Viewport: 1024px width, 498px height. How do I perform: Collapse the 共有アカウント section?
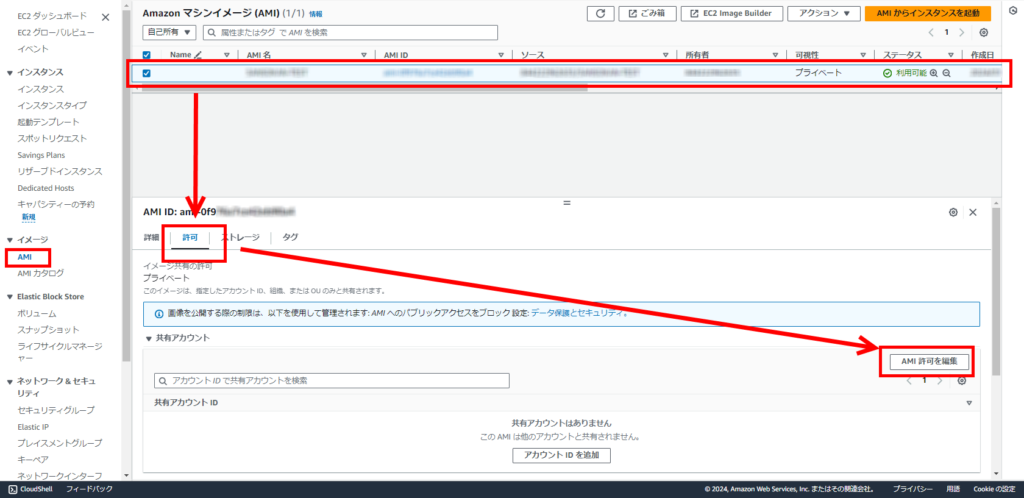(148, 338)
